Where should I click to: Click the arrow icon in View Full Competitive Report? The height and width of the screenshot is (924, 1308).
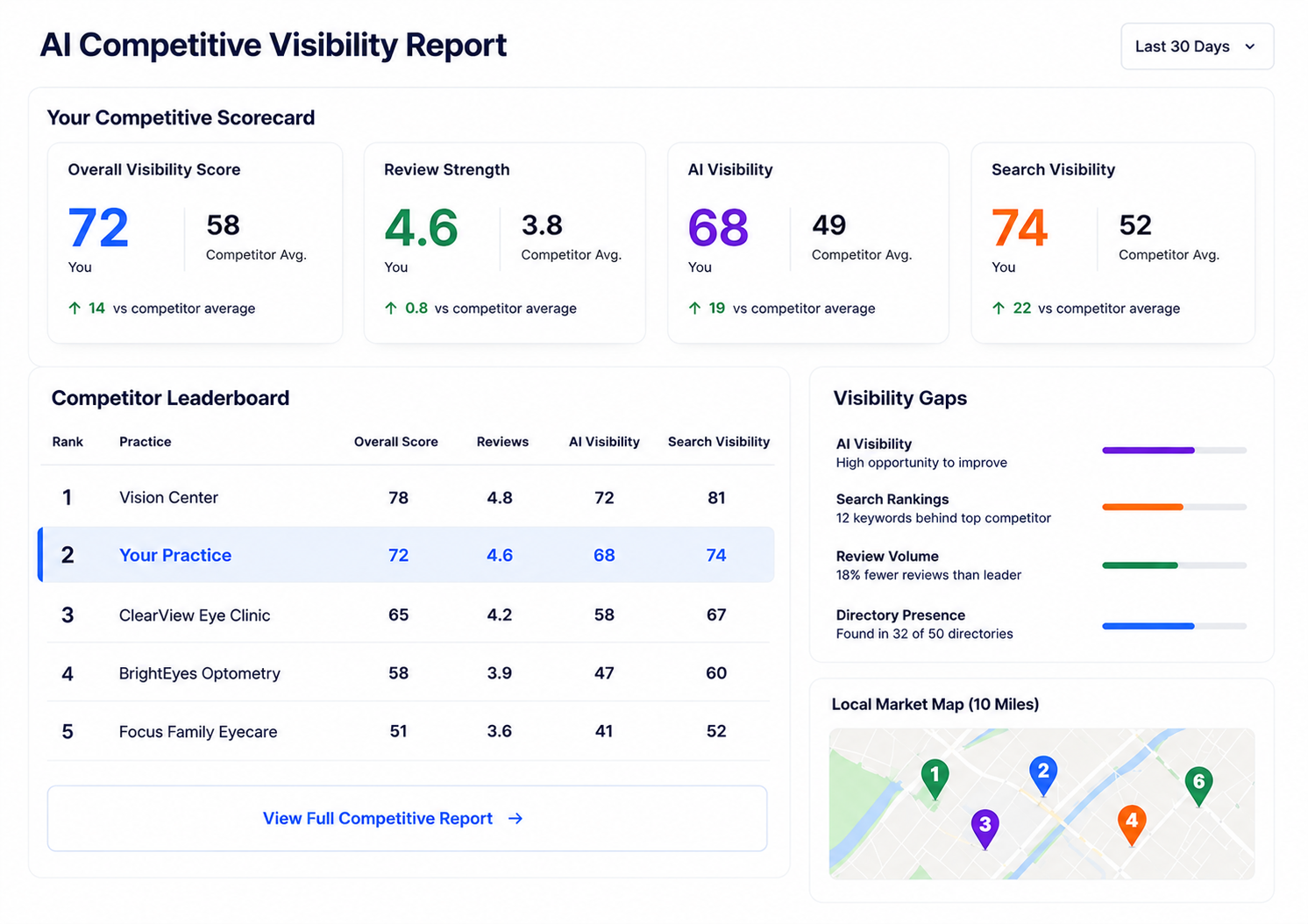[x=515, y=818]
